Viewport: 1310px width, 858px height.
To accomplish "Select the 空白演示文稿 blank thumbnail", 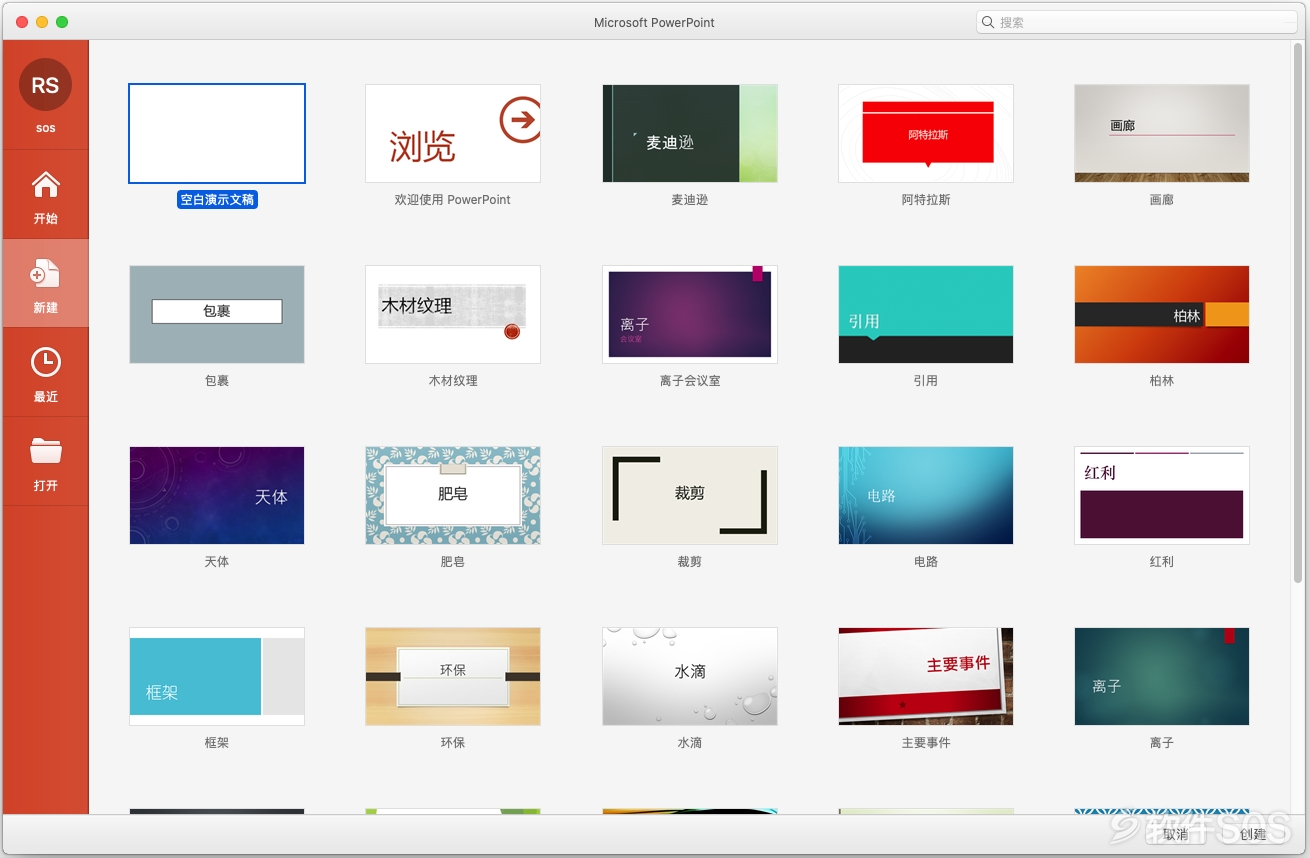I will pyautogui.click(x=217, y=134).
